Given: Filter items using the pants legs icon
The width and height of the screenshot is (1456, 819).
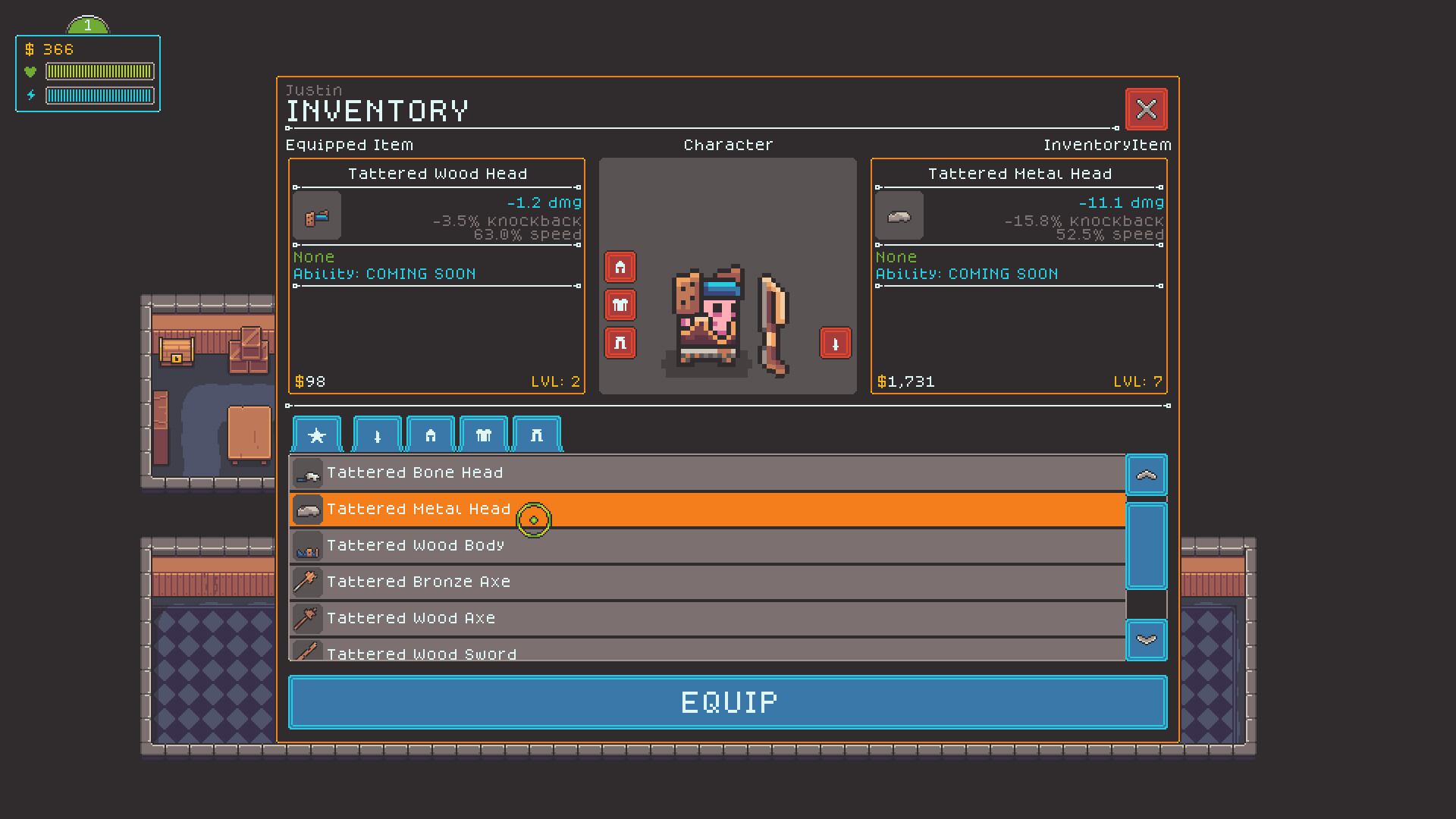Looking at the screenshot, I should 537,435.
